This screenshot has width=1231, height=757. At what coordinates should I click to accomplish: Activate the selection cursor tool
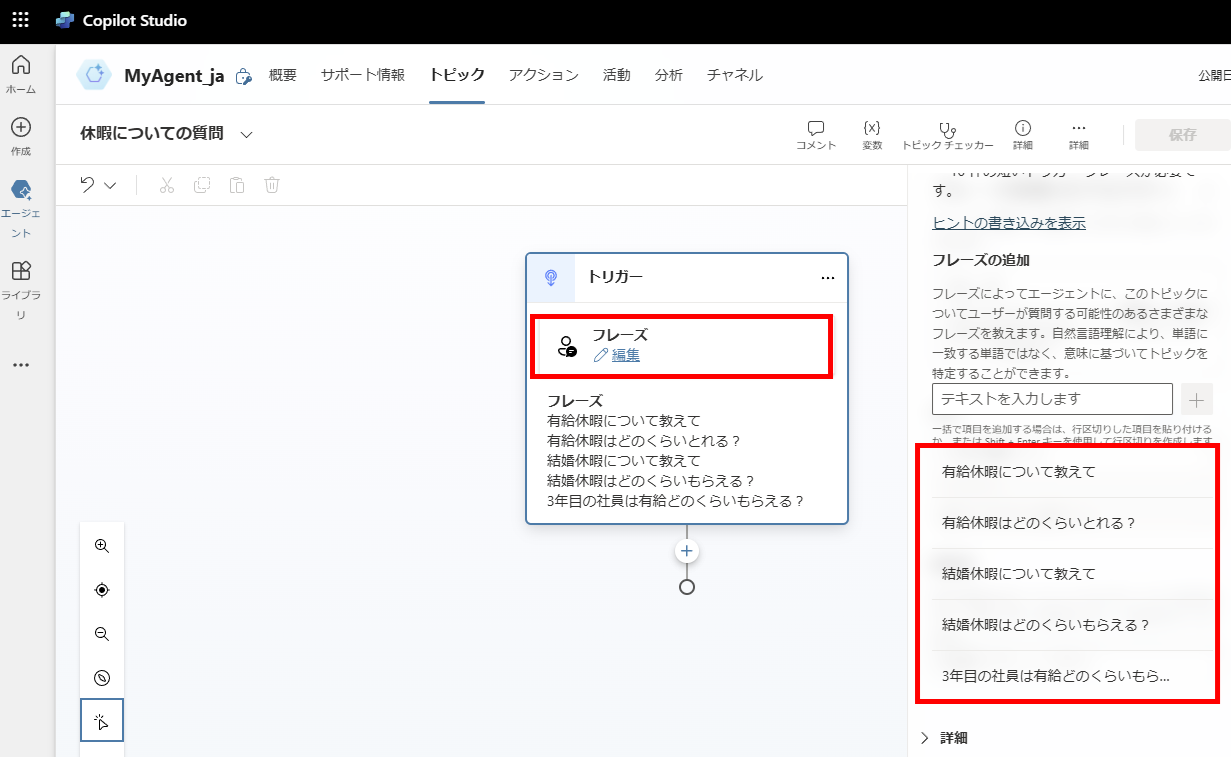point(101,719)
